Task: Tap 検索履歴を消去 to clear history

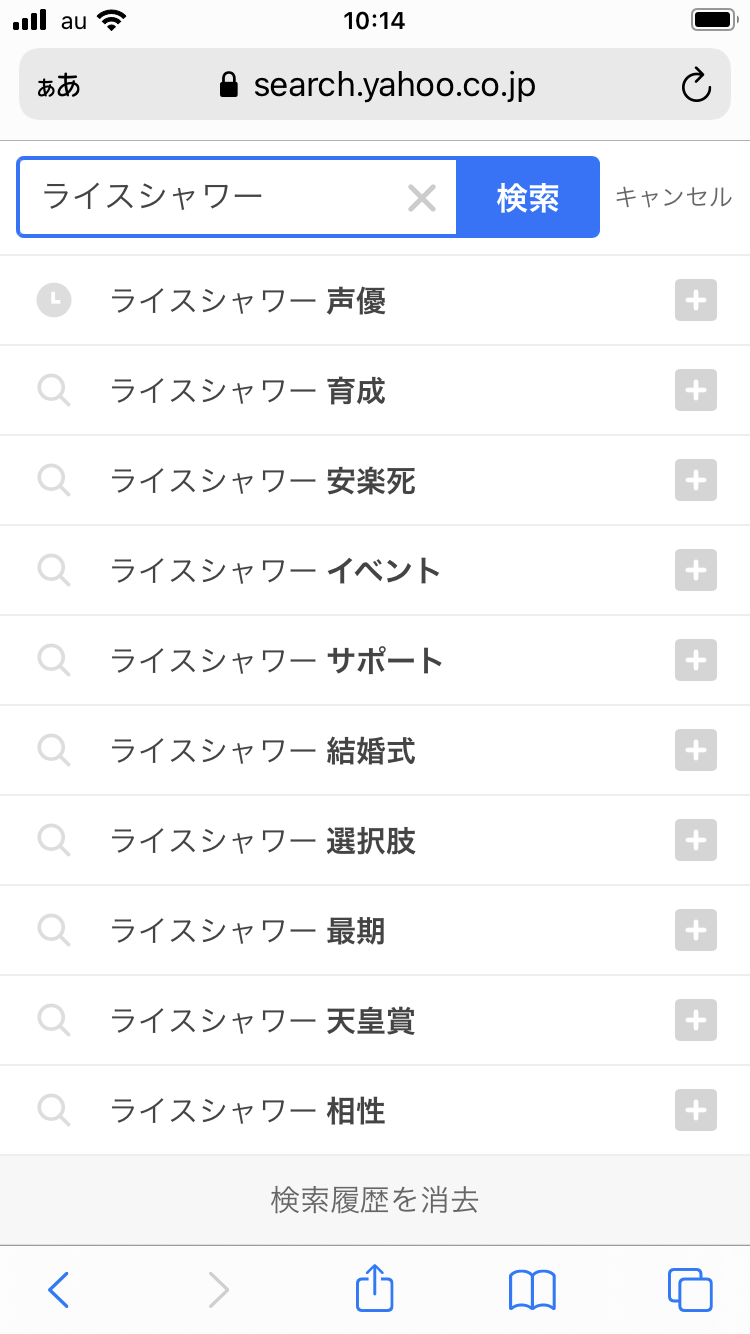Action: [x=375, y=1199]
